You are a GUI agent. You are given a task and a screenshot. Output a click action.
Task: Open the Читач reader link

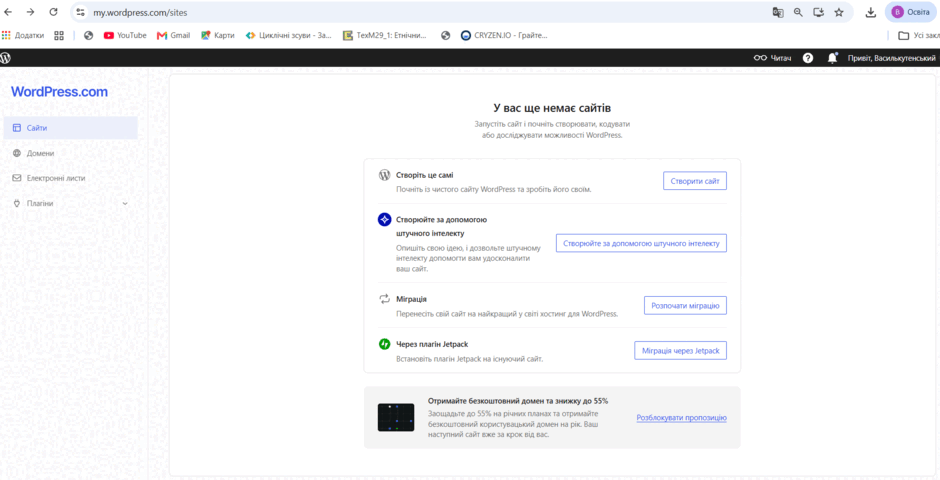[x=772, y=58]
